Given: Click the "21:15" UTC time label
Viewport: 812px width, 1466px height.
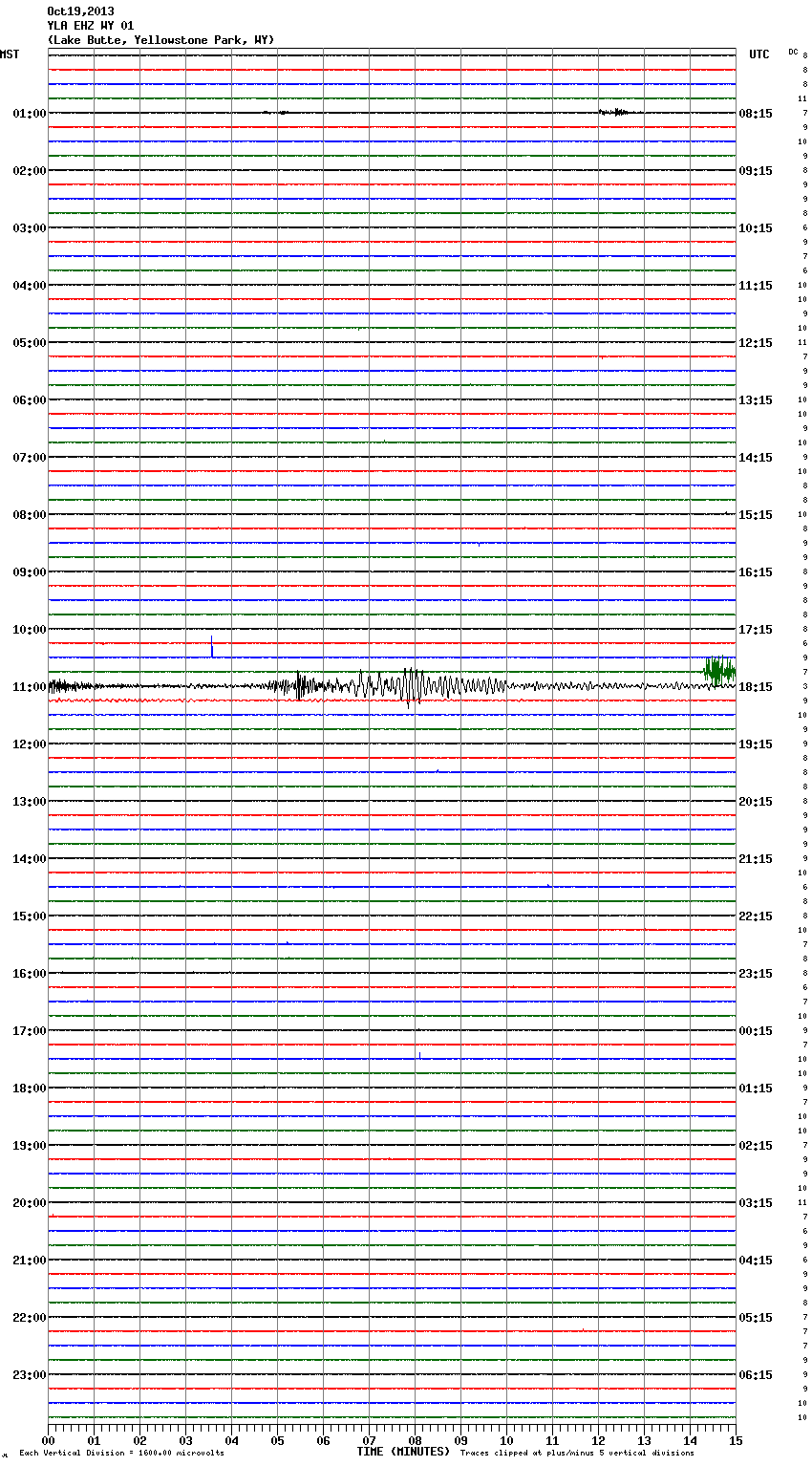Looking at the screenshot, I should coord(756,859).
